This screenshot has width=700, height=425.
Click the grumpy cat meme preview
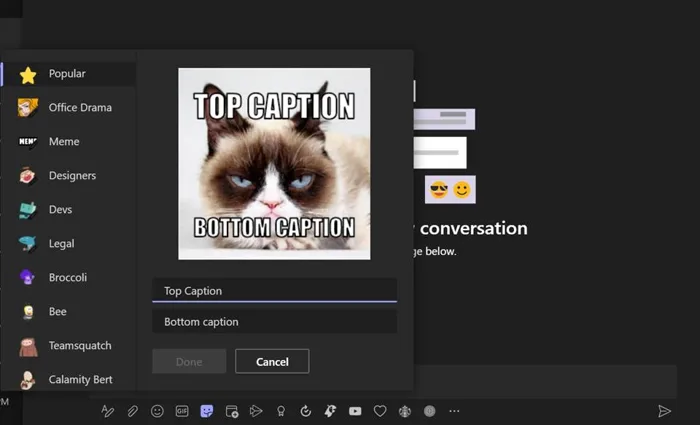[x=274, y=164]
